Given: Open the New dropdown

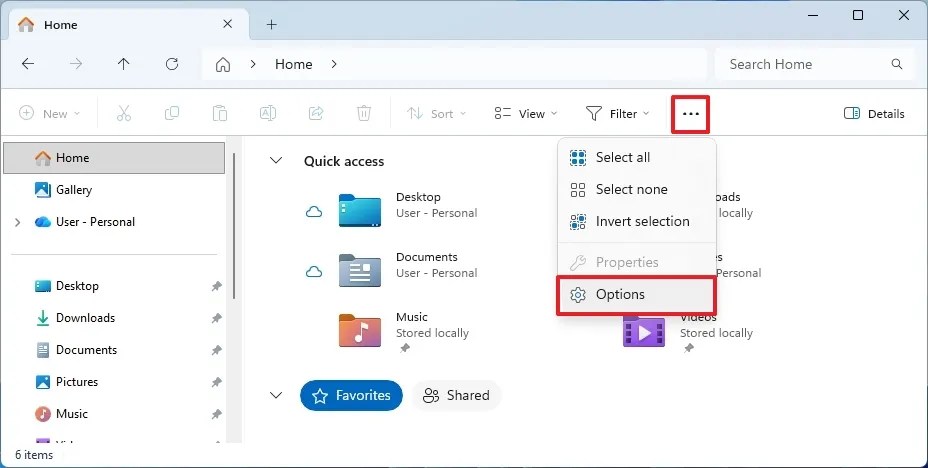Looking at the screenshot, I should (x=50, y=114).
